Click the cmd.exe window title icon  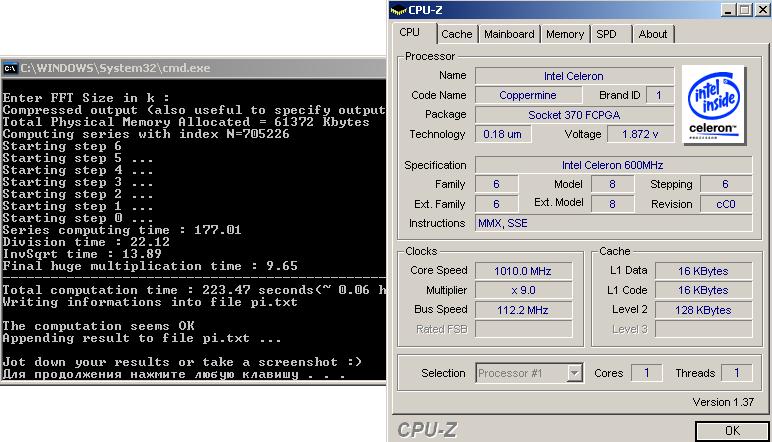(10, 68)
